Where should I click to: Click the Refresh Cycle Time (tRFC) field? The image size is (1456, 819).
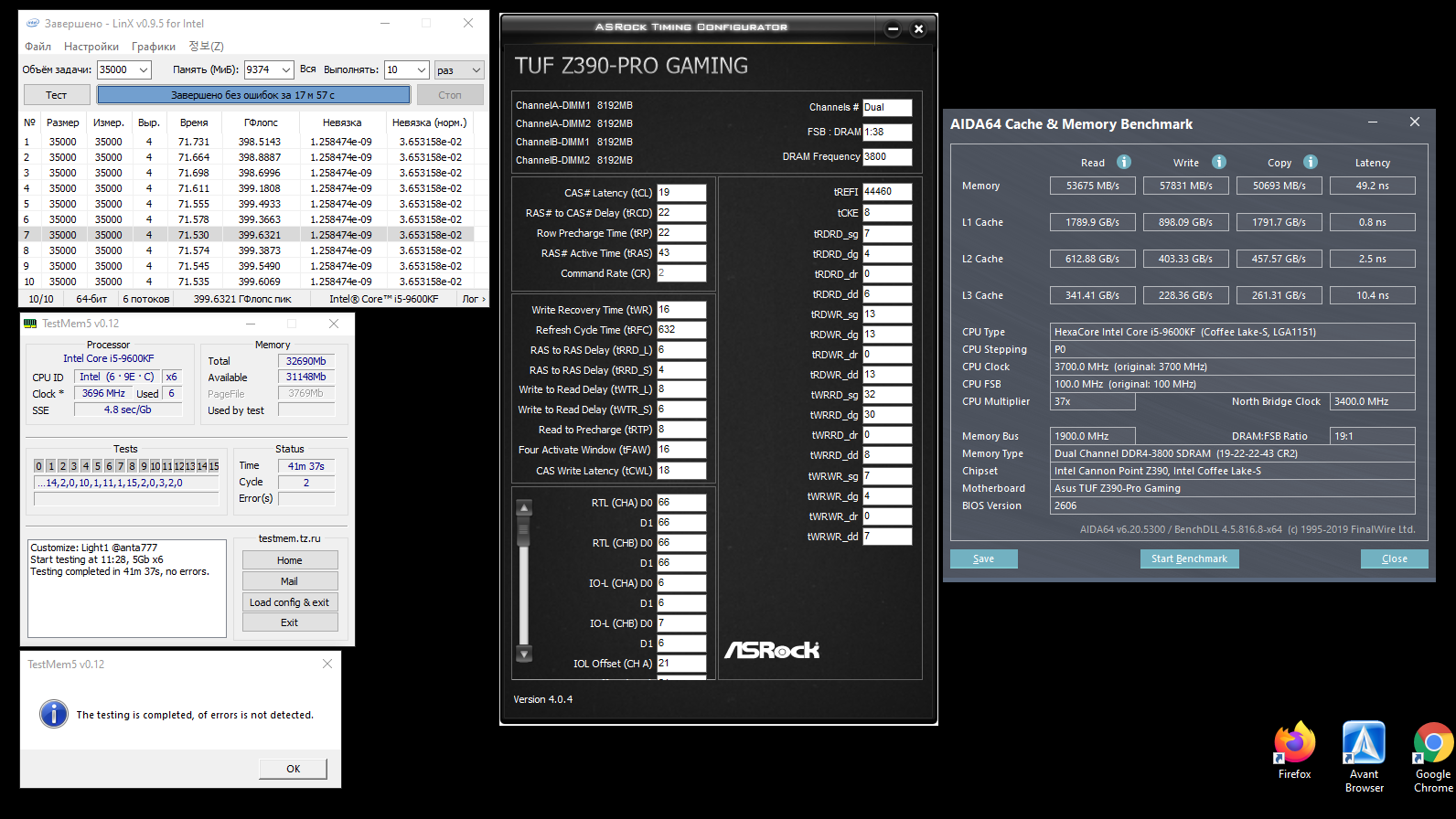tap(681, 330)
